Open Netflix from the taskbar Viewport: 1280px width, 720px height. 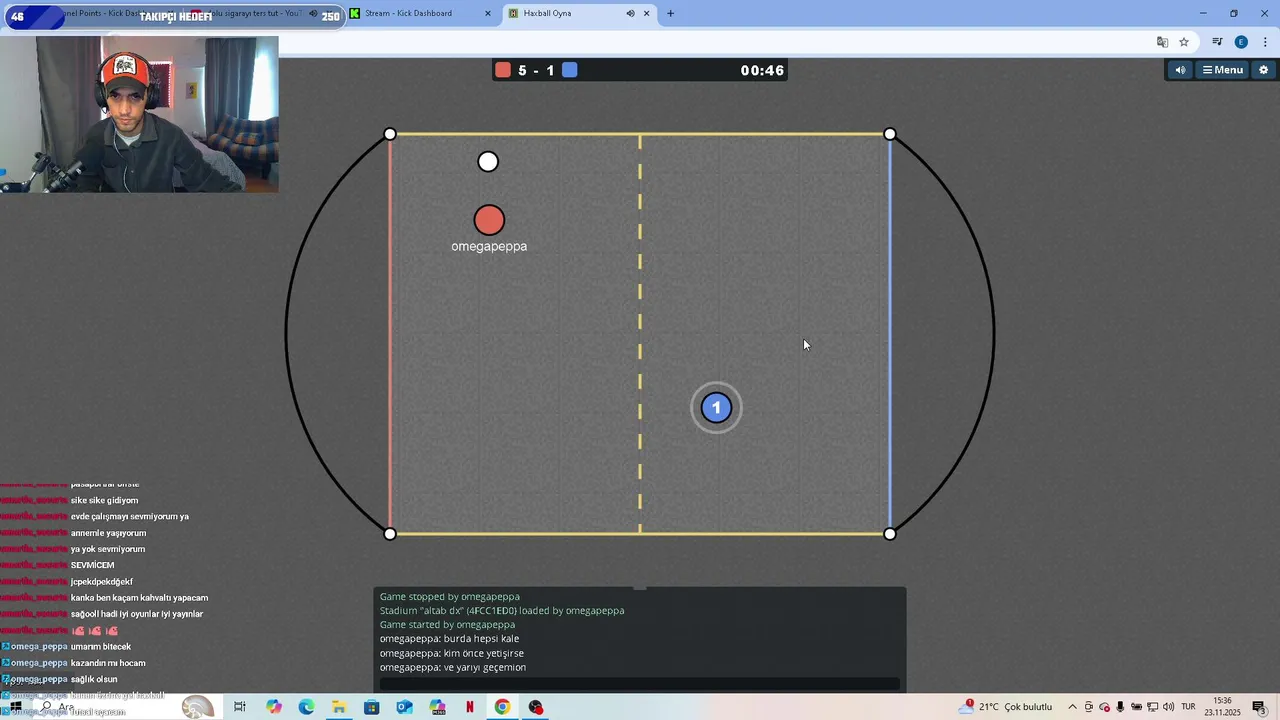(470, 707)
